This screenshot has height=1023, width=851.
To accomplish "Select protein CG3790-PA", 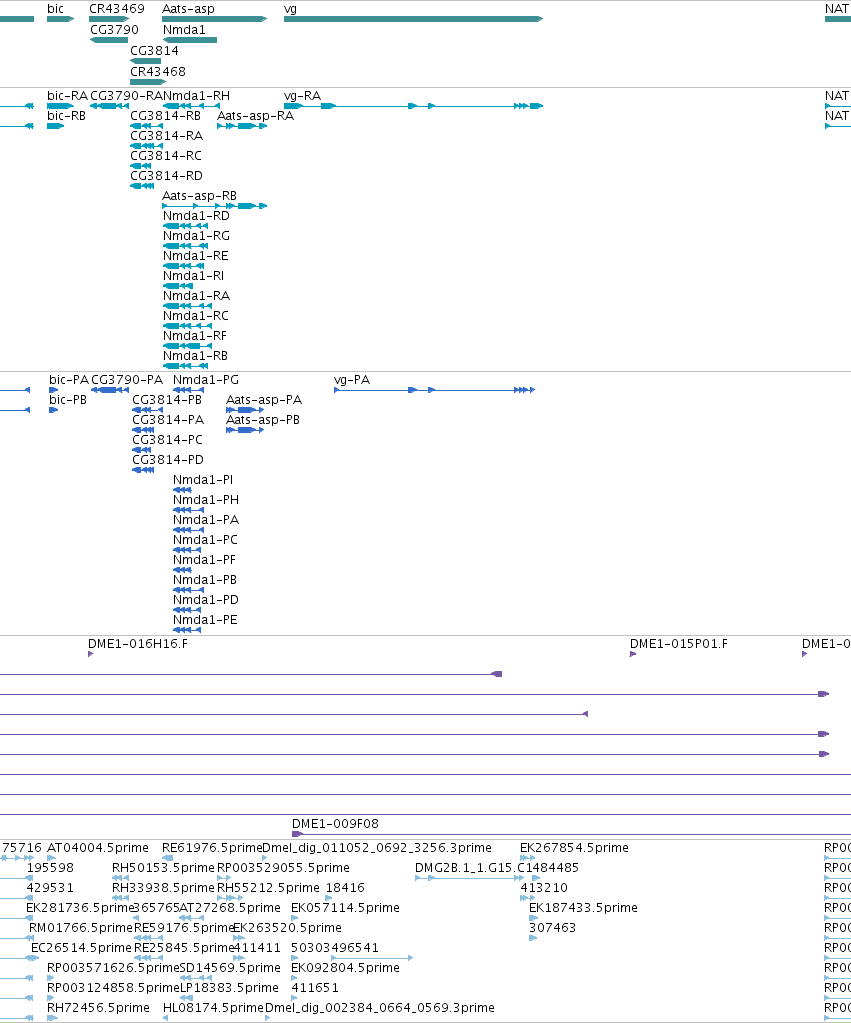I will pyautogui.click(x=110, y=390).
